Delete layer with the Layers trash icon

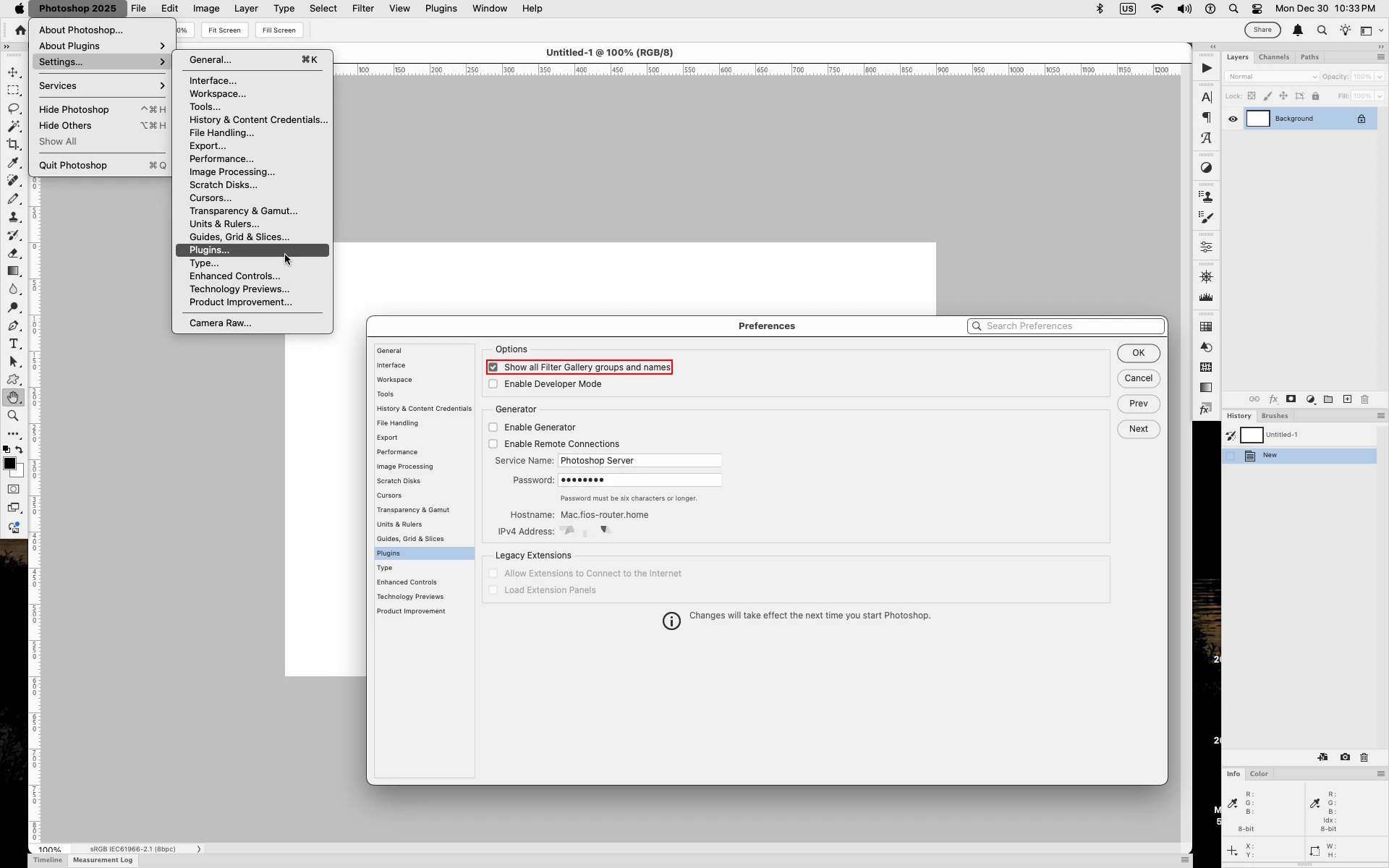point(1364,399)
